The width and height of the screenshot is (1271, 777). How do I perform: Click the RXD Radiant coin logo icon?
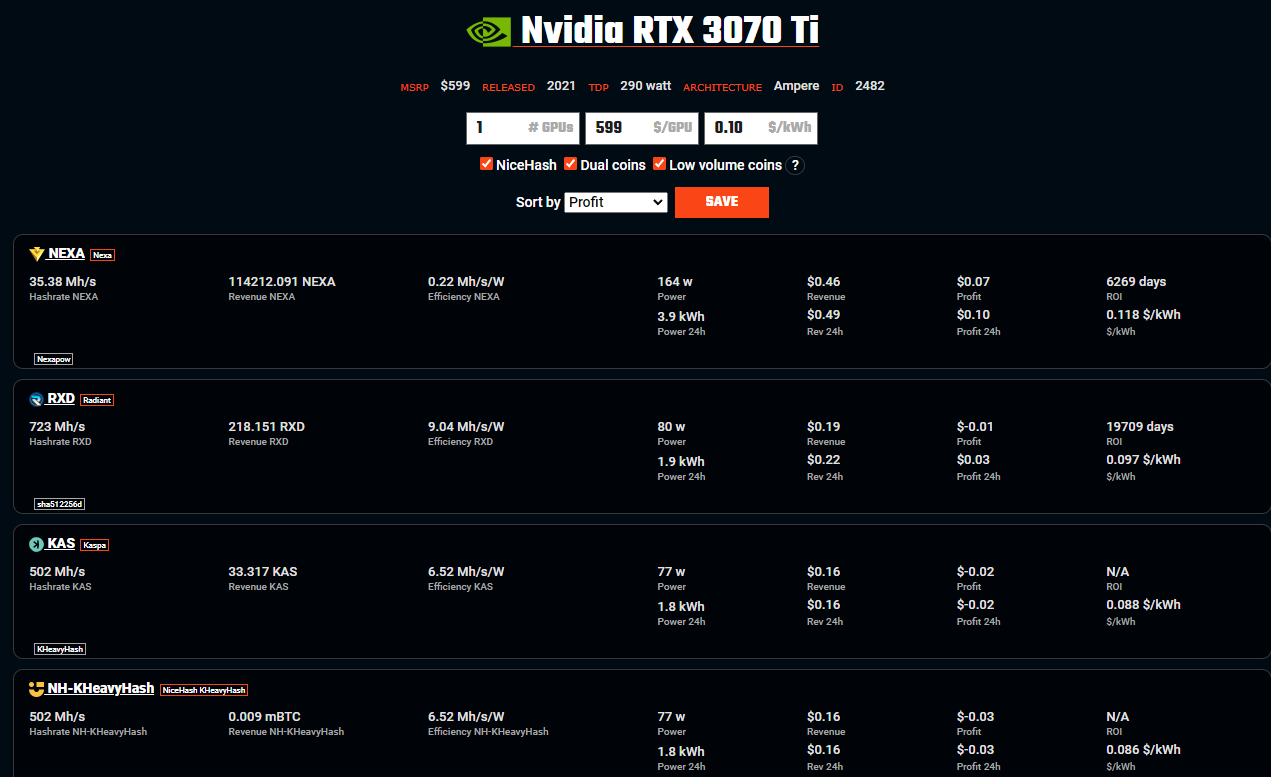(37, 399)
